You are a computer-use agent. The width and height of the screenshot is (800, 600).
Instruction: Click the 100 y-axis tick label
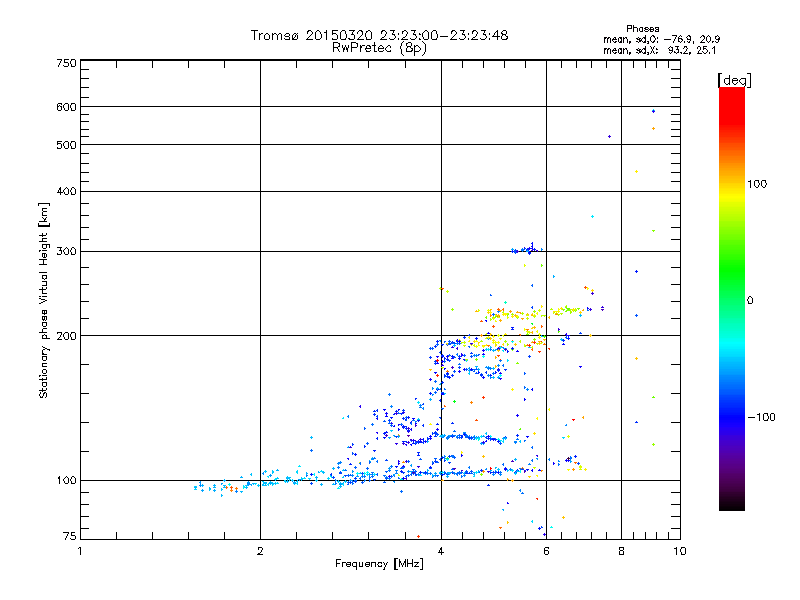tap(66, 481)
